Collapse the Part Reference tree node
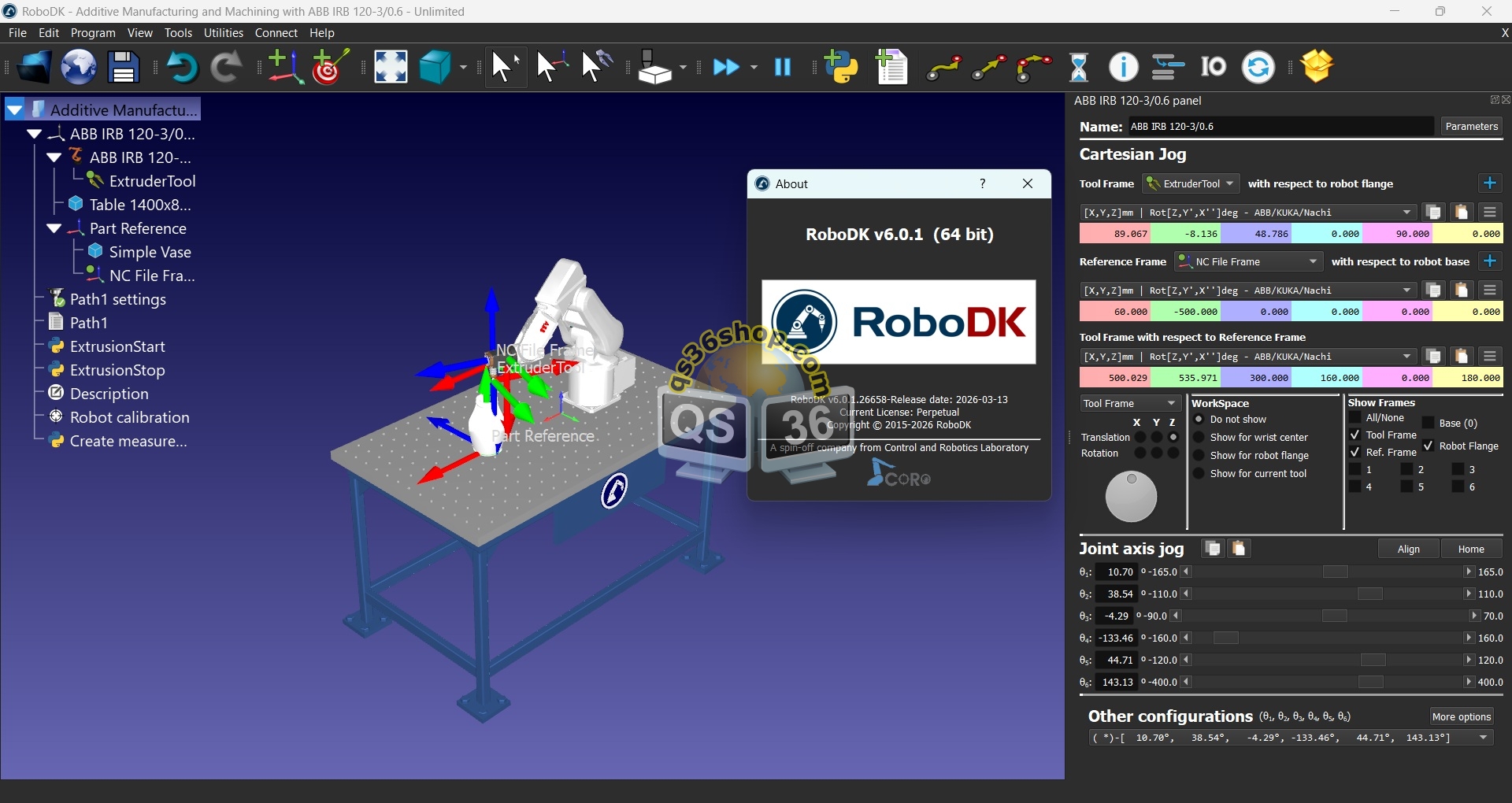1512x803 pixels. [x=54, y=228]
